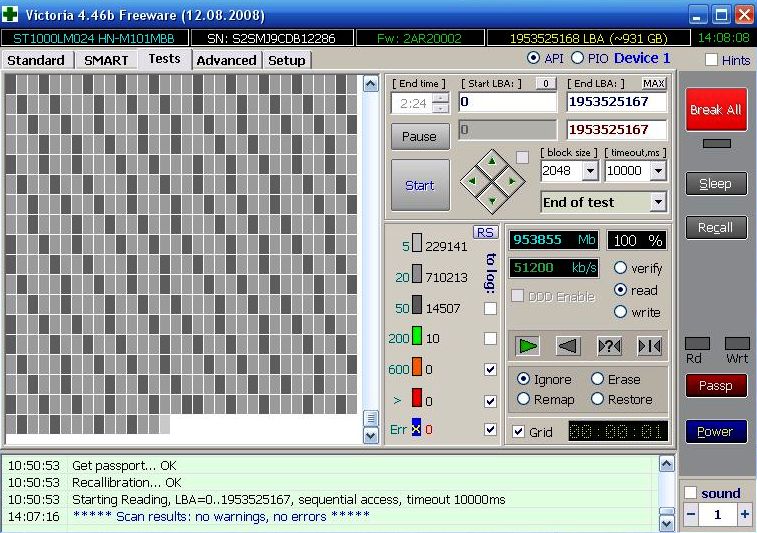The height and width of the screenshot is (533, 757).
Task: Click the blue Err block icon
Action: 416,427
